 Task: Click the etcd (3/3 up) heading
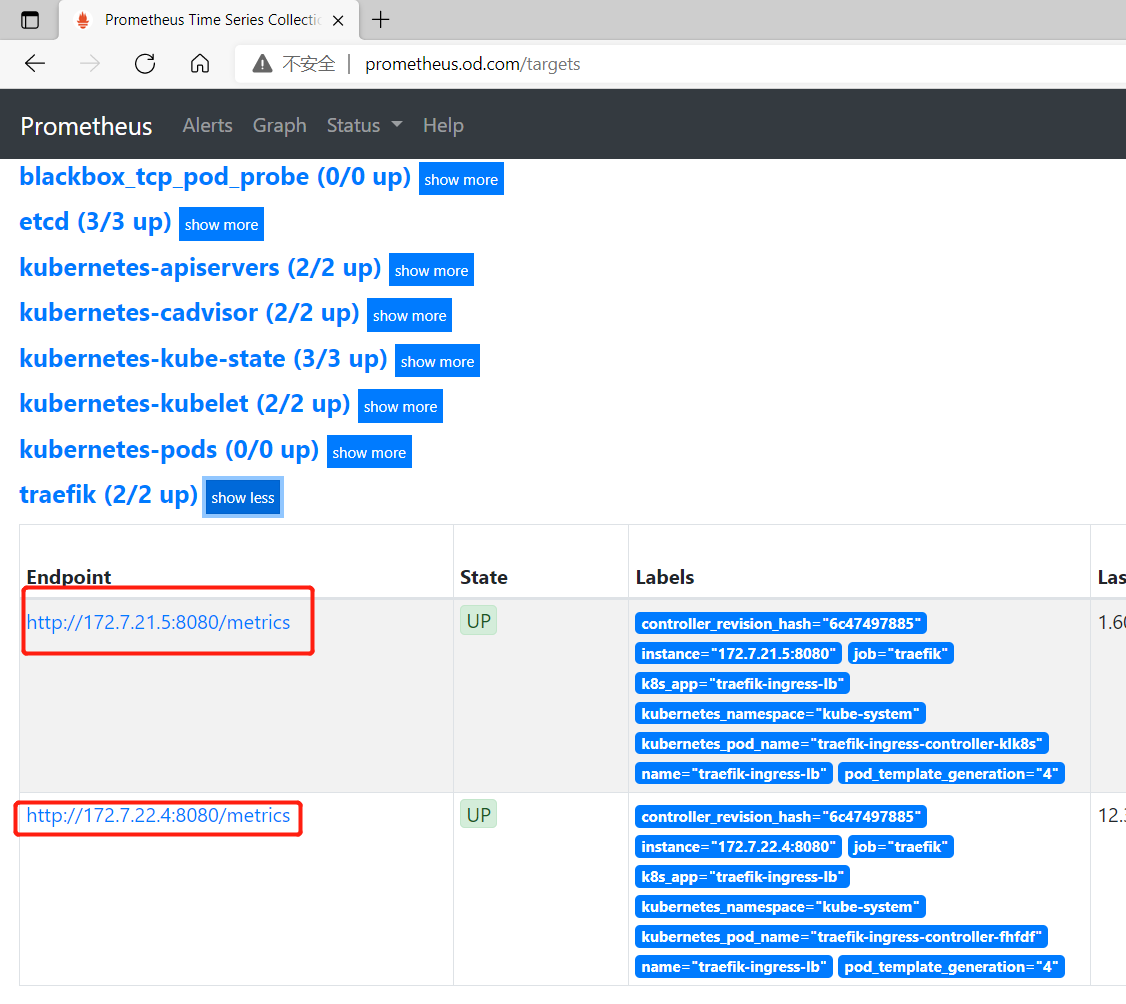tap(96, 223)
